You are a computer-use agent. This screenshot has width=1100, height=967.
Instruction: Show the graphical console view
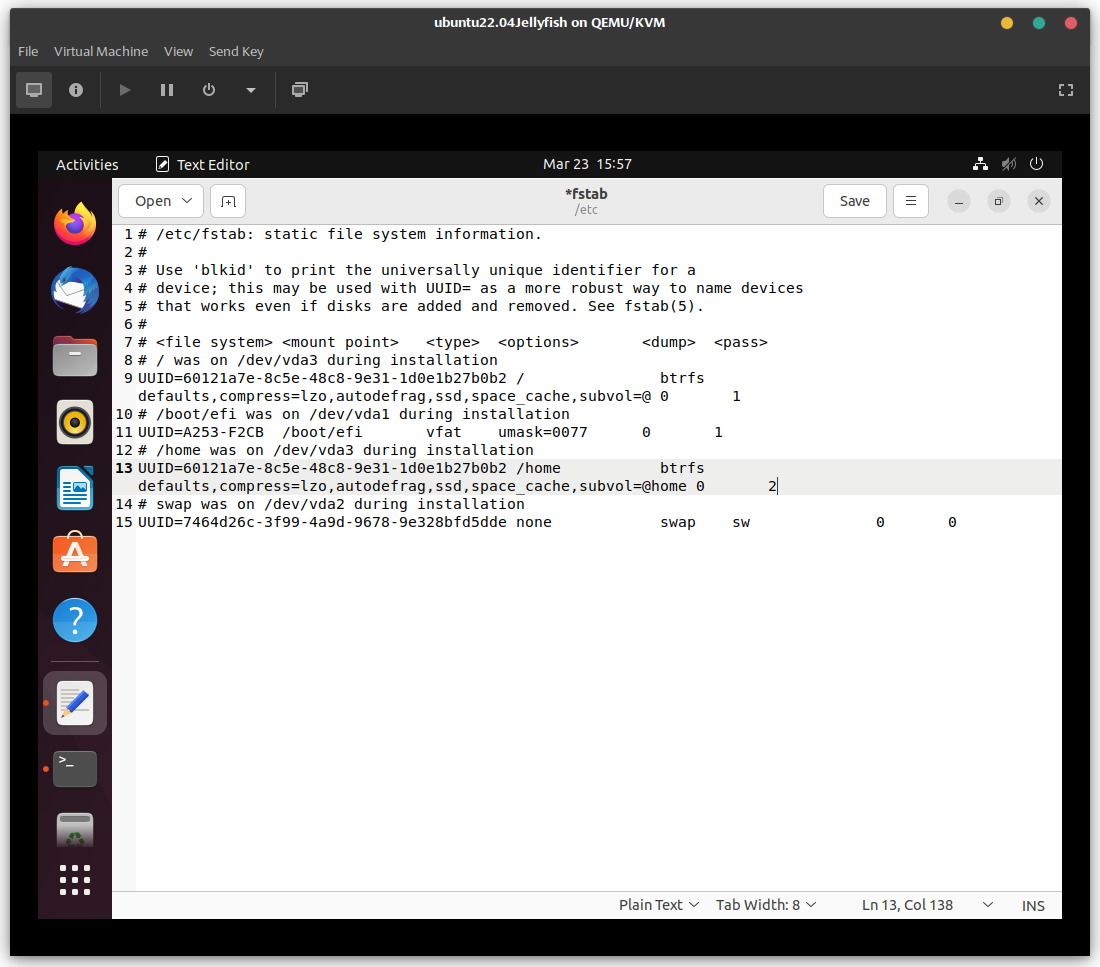click(34, 90)
